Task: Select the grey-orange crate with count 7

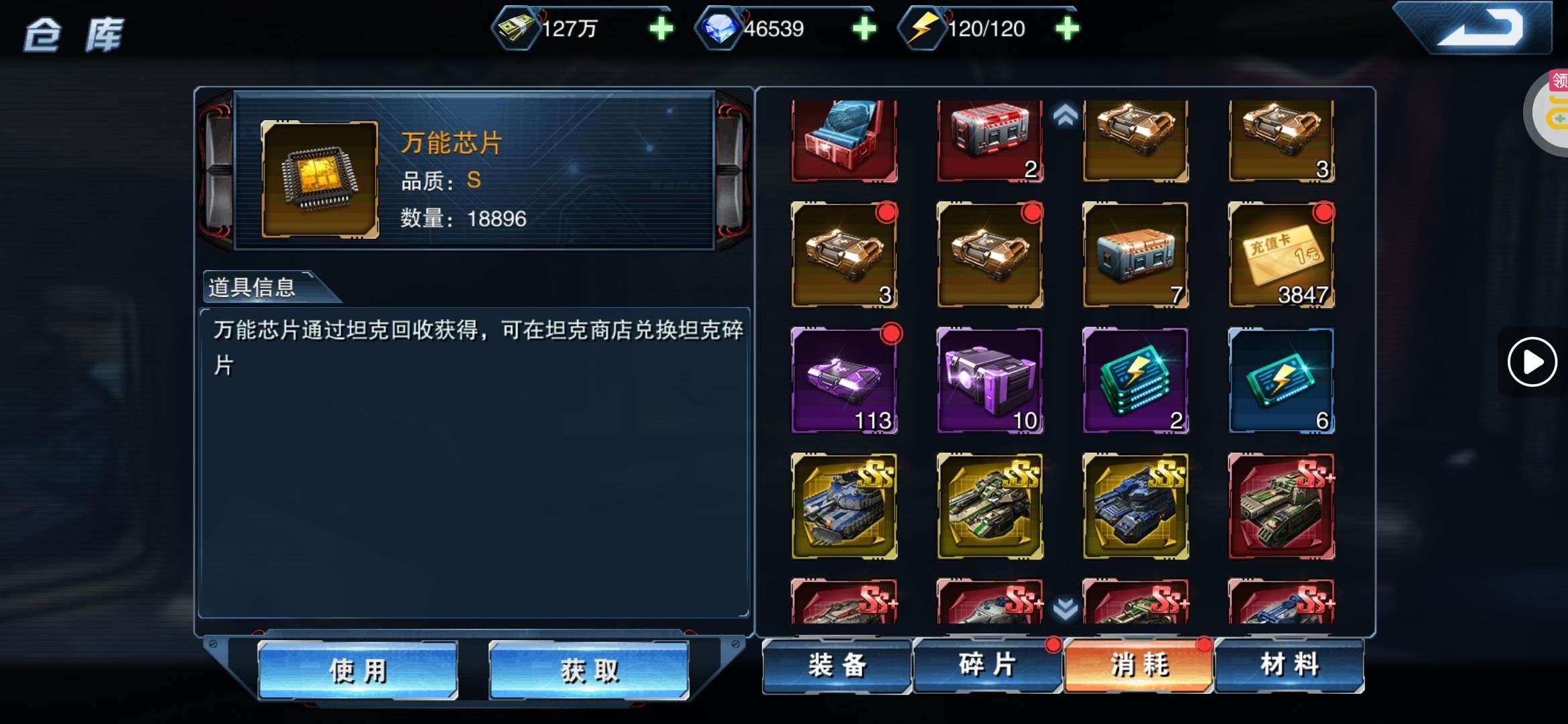Action: click(x=1136, y=255)
